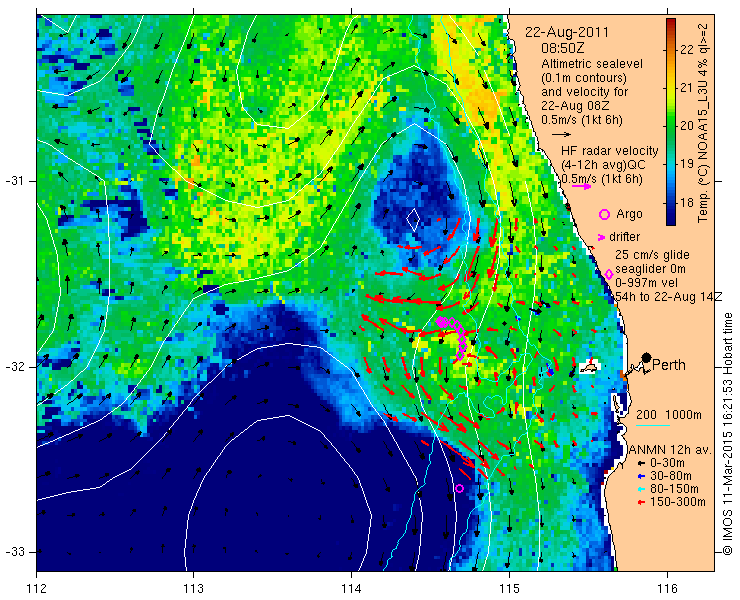Click the magenta drifter arrowhead legend symbol

coord(601,237)
